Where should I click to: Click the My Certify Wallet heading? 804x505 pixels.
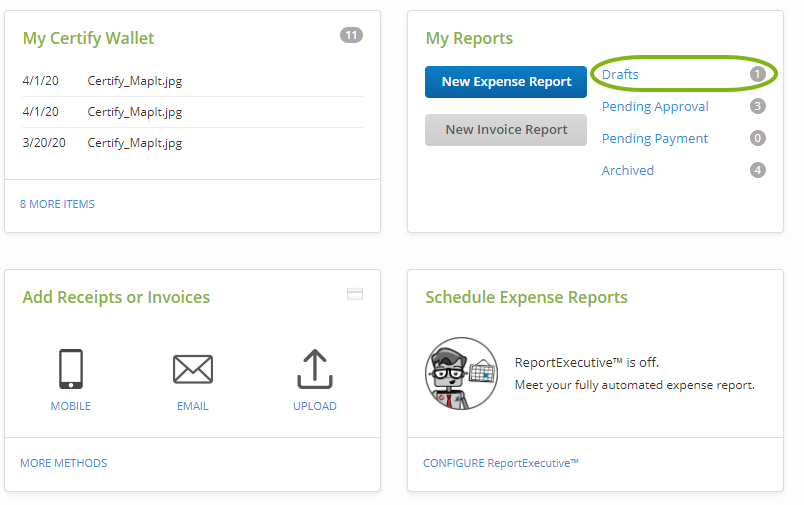88,38
